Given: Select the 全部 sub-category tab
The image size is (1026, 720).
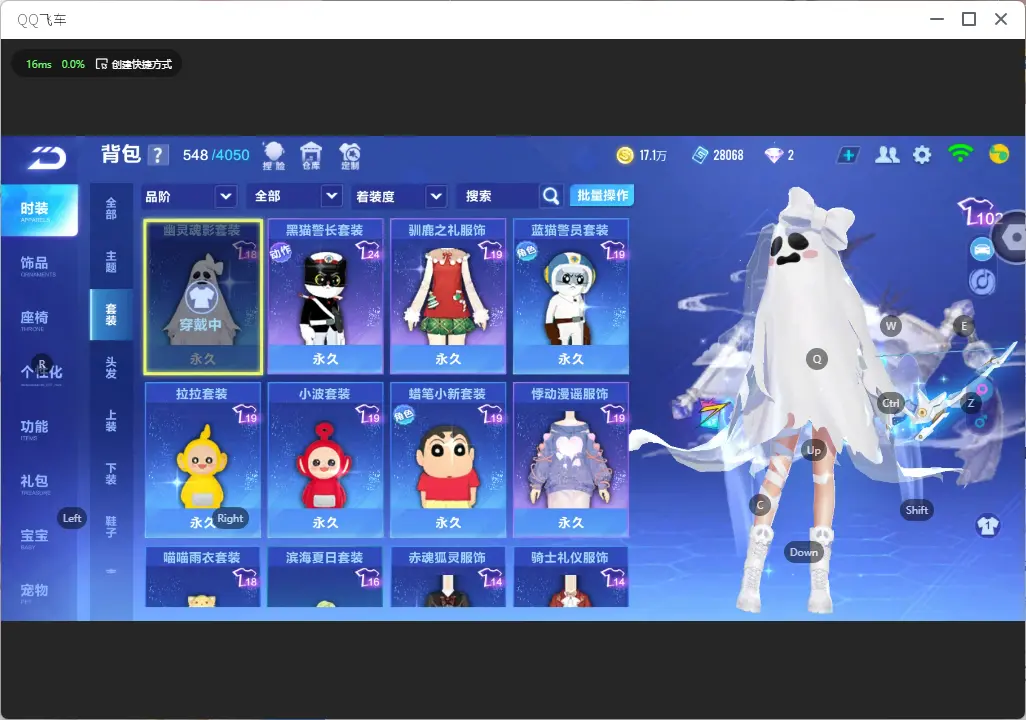Looking at the screenshot, I should click(x=111, y=208).
